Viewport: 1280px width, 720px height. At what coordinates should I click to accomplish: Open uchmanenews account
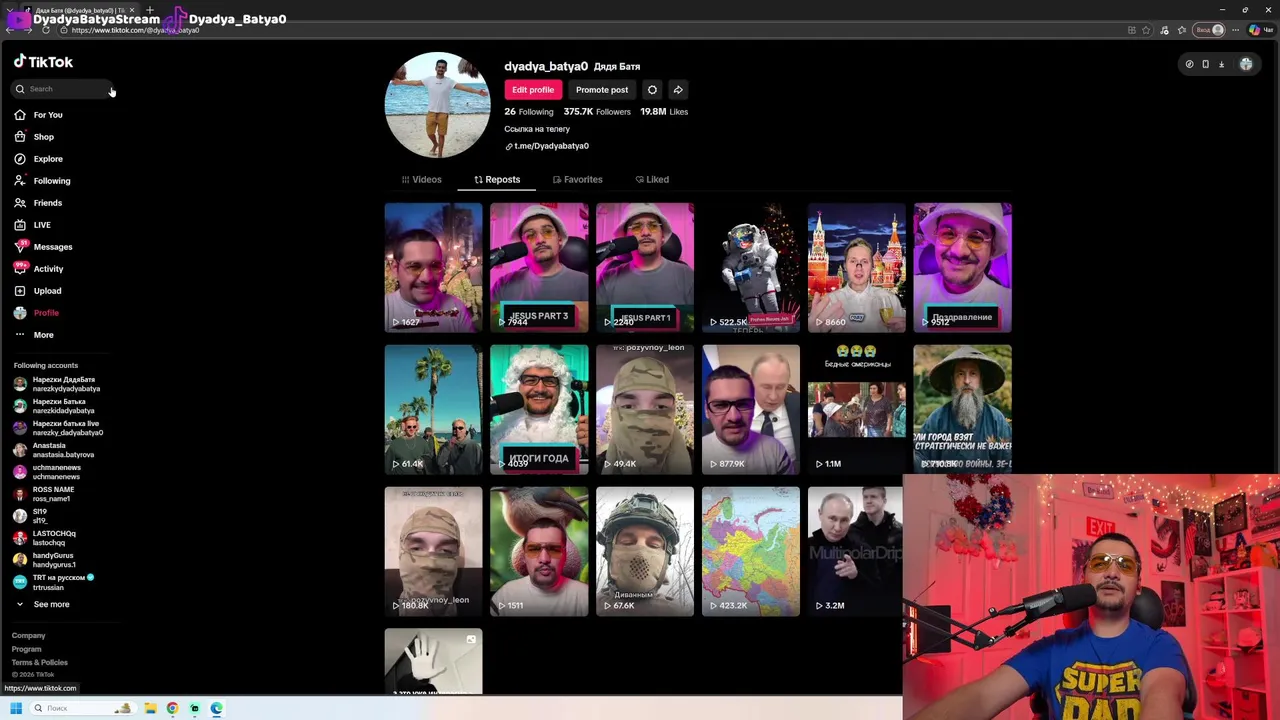pyautogui.click(x=50, y=472)
